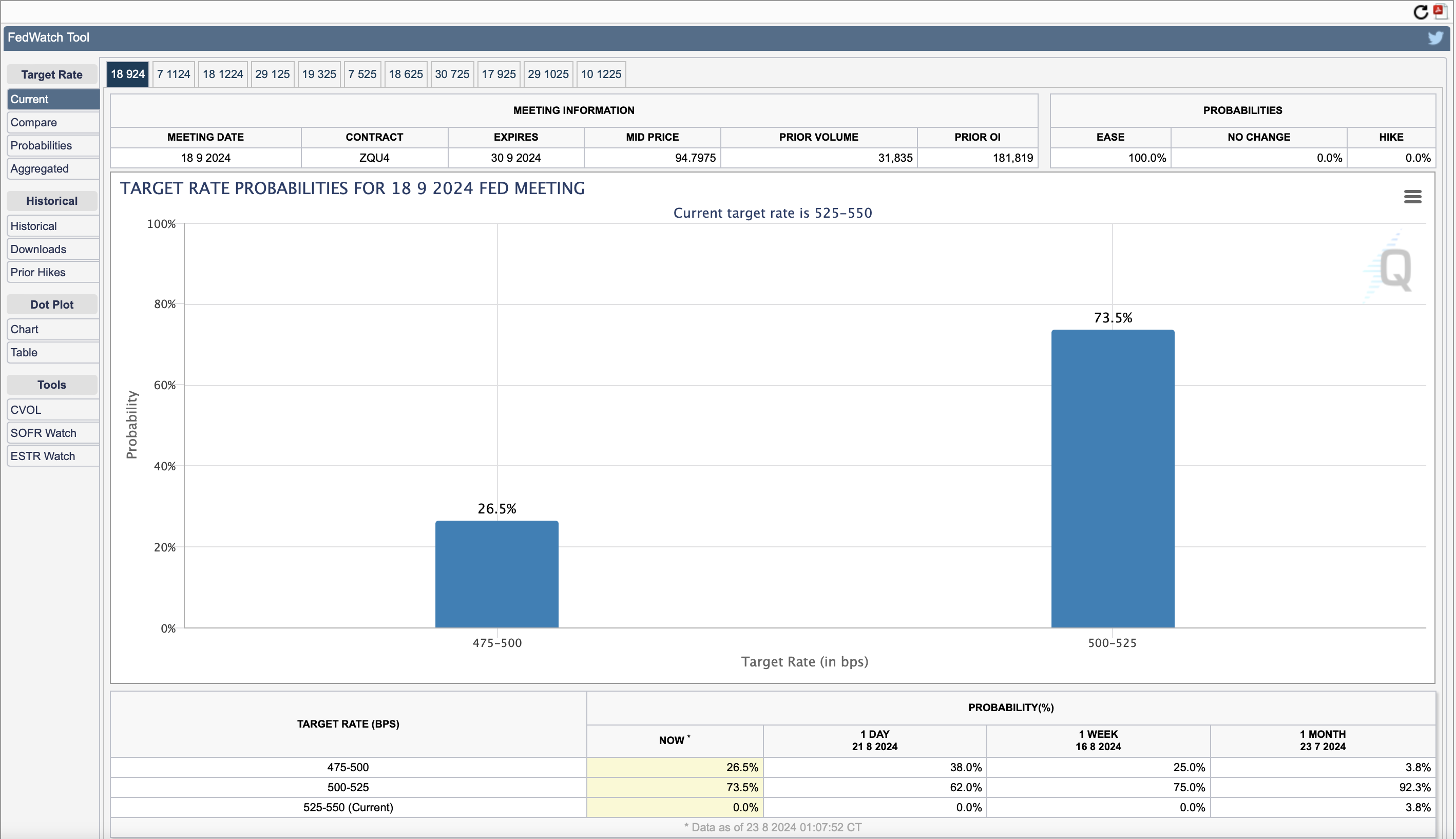Click contract cell ZQU4

(x=374, y=158)
